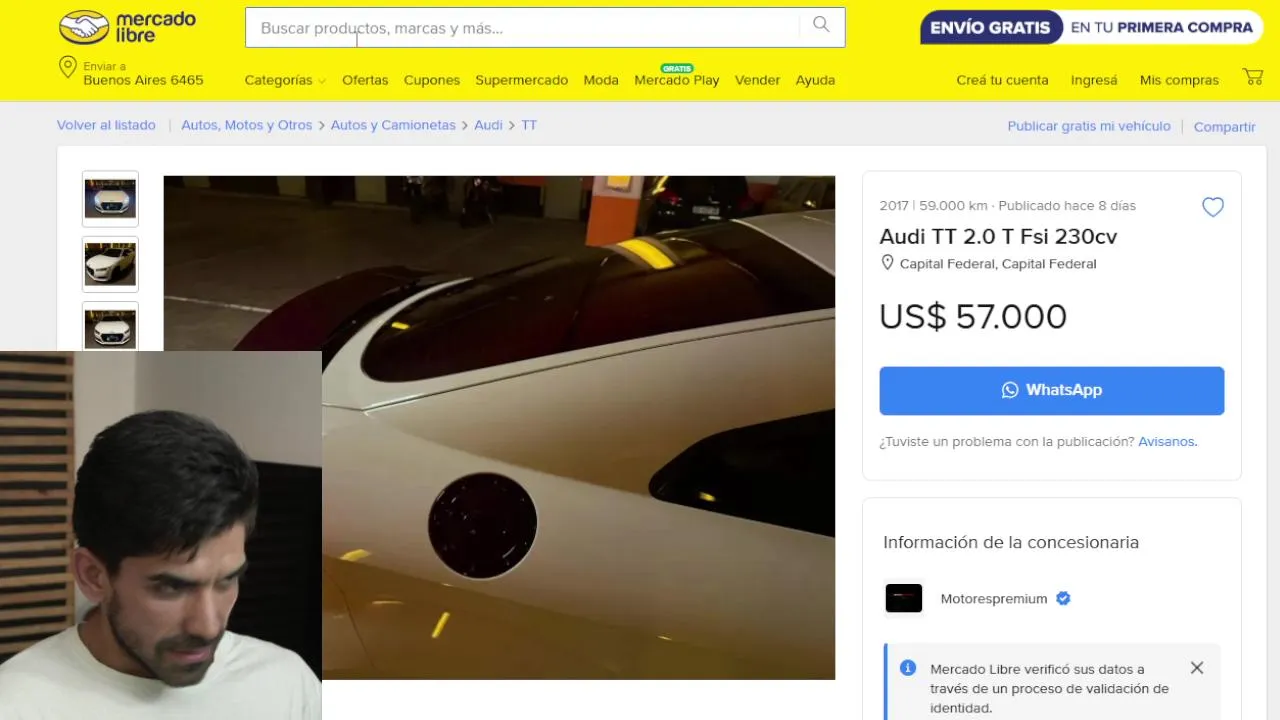
Task: Click the Envío gratis promo banner
Action: click(1091, 27)
